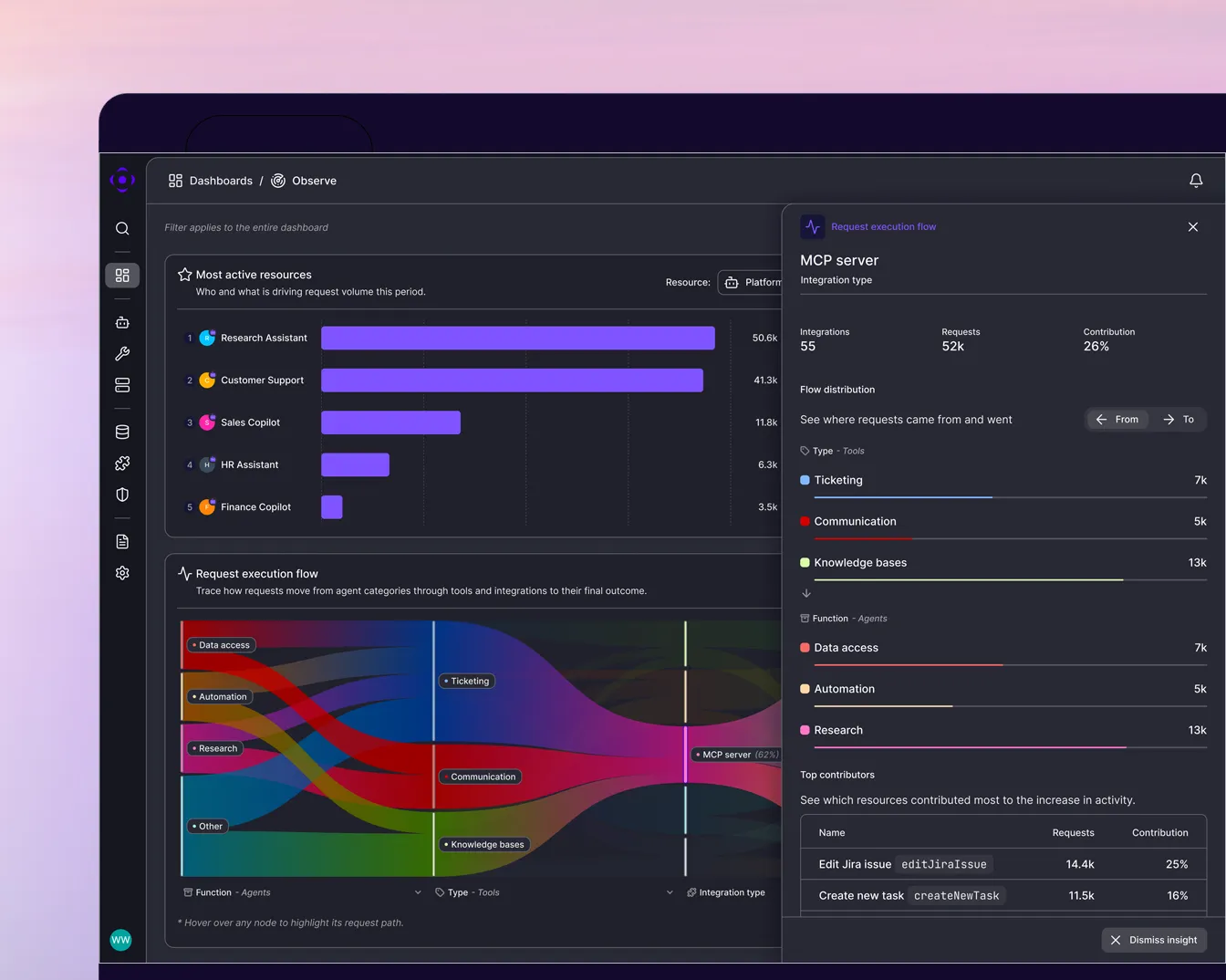This screenshot has width=1226, height=980.
Task: Open the database cylinder icon in the sidebar
Action: click(x=122, y=433)
